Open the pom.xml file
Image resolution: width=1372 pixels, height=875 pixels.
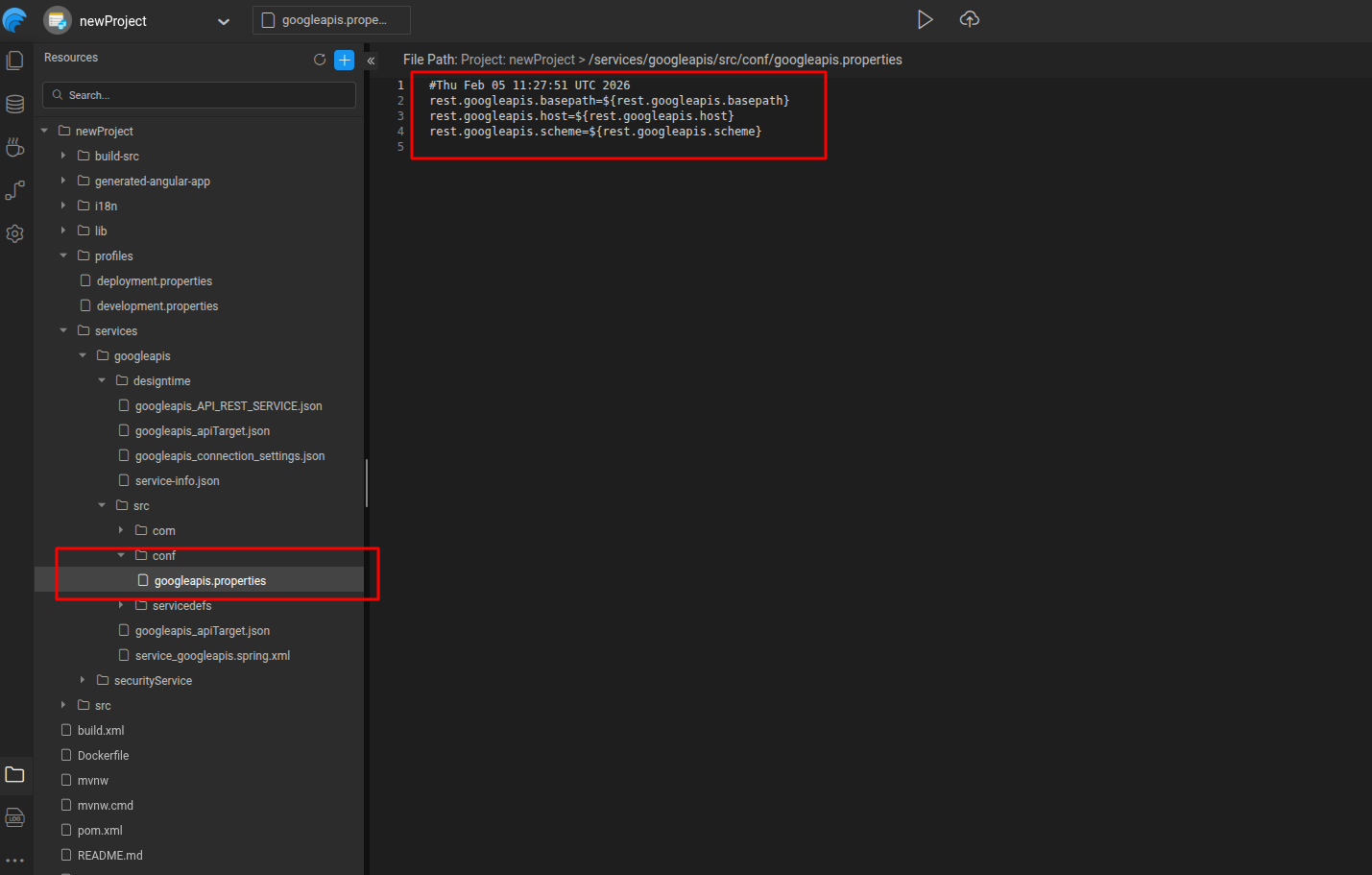point(100,831)
